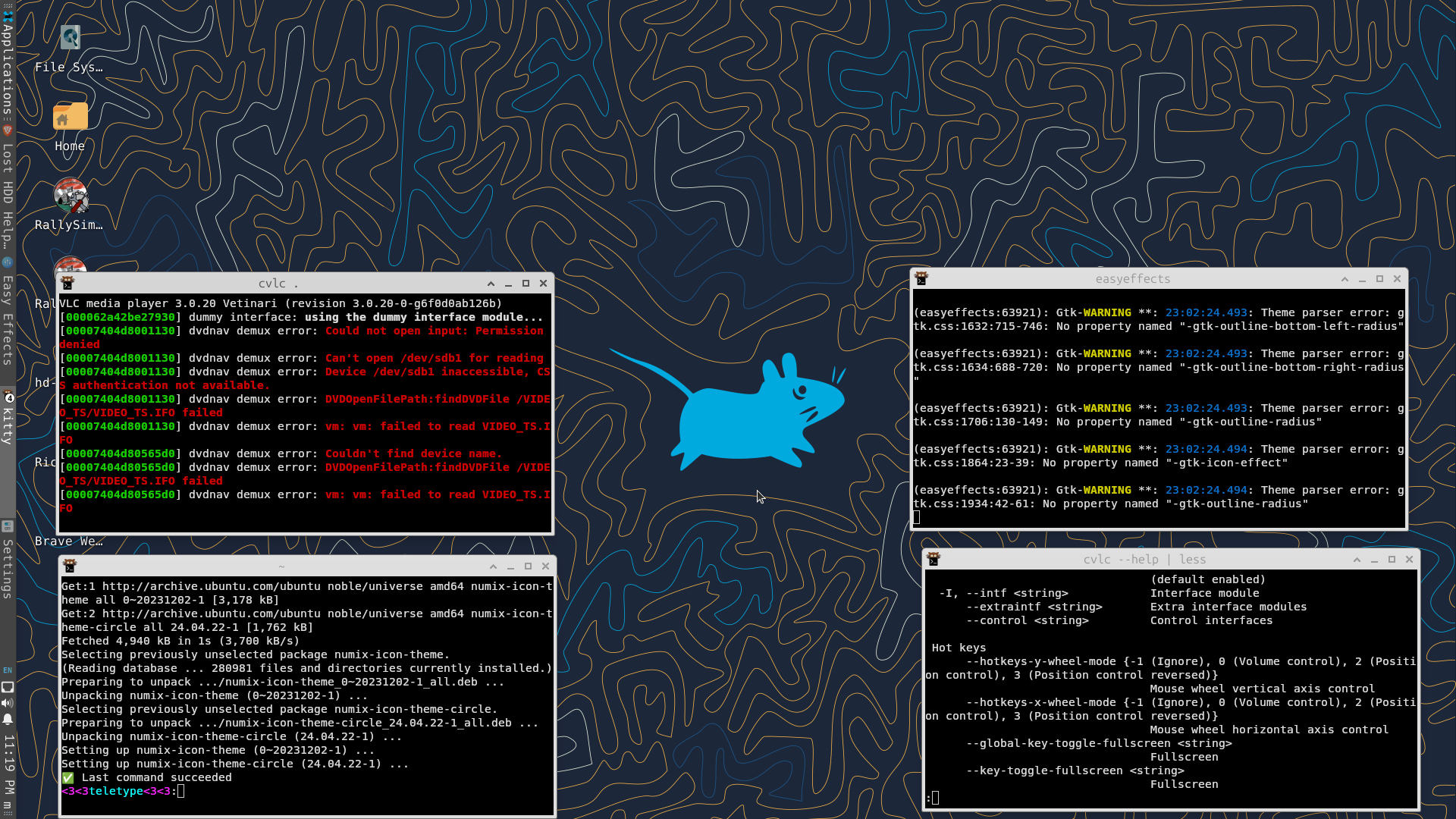This screenshot has height=819, width=1456.
Task: Click 'Couldn't find device name.' error text
Action: (414, 453)
